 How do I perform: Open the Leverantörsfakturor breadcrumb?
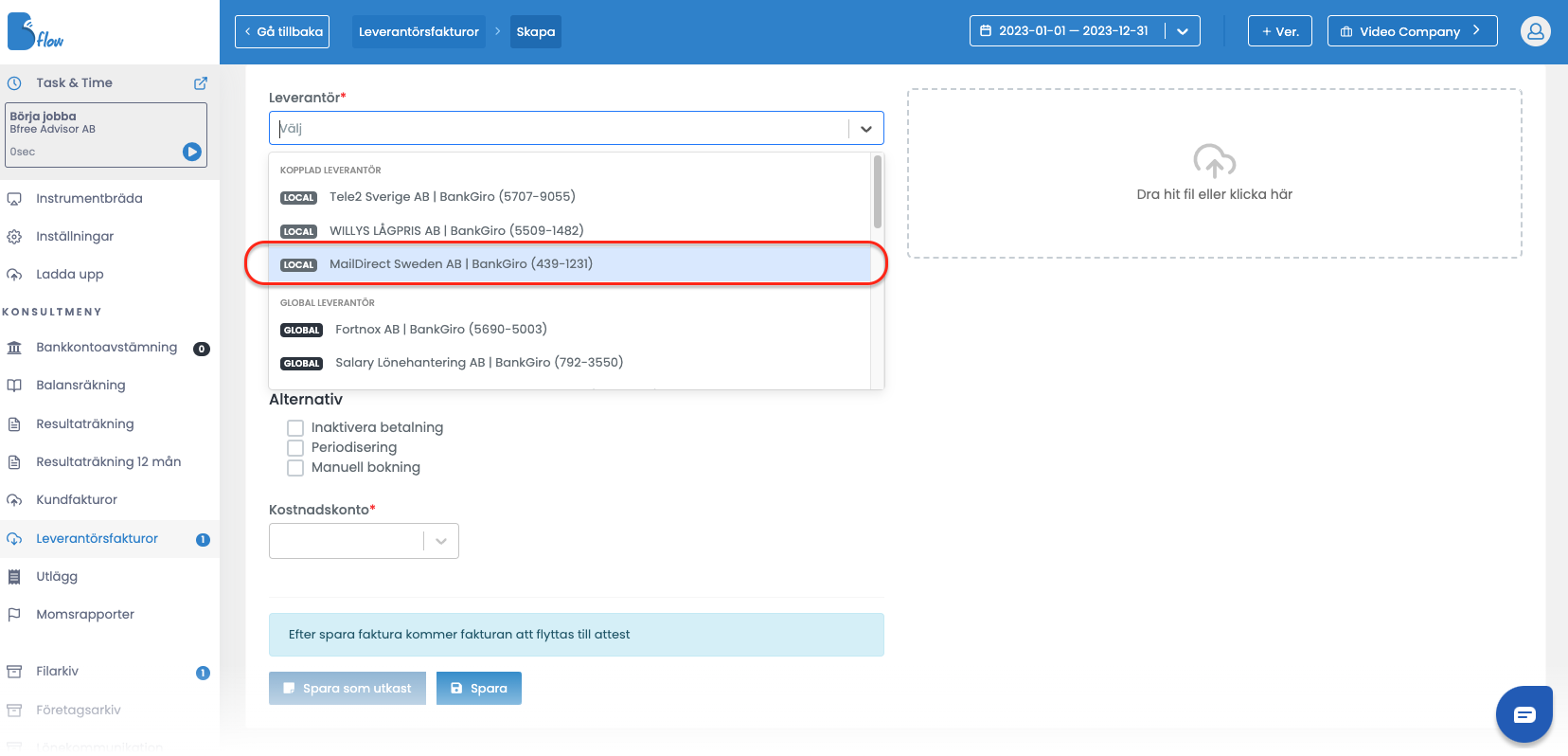tap(419, 31)
